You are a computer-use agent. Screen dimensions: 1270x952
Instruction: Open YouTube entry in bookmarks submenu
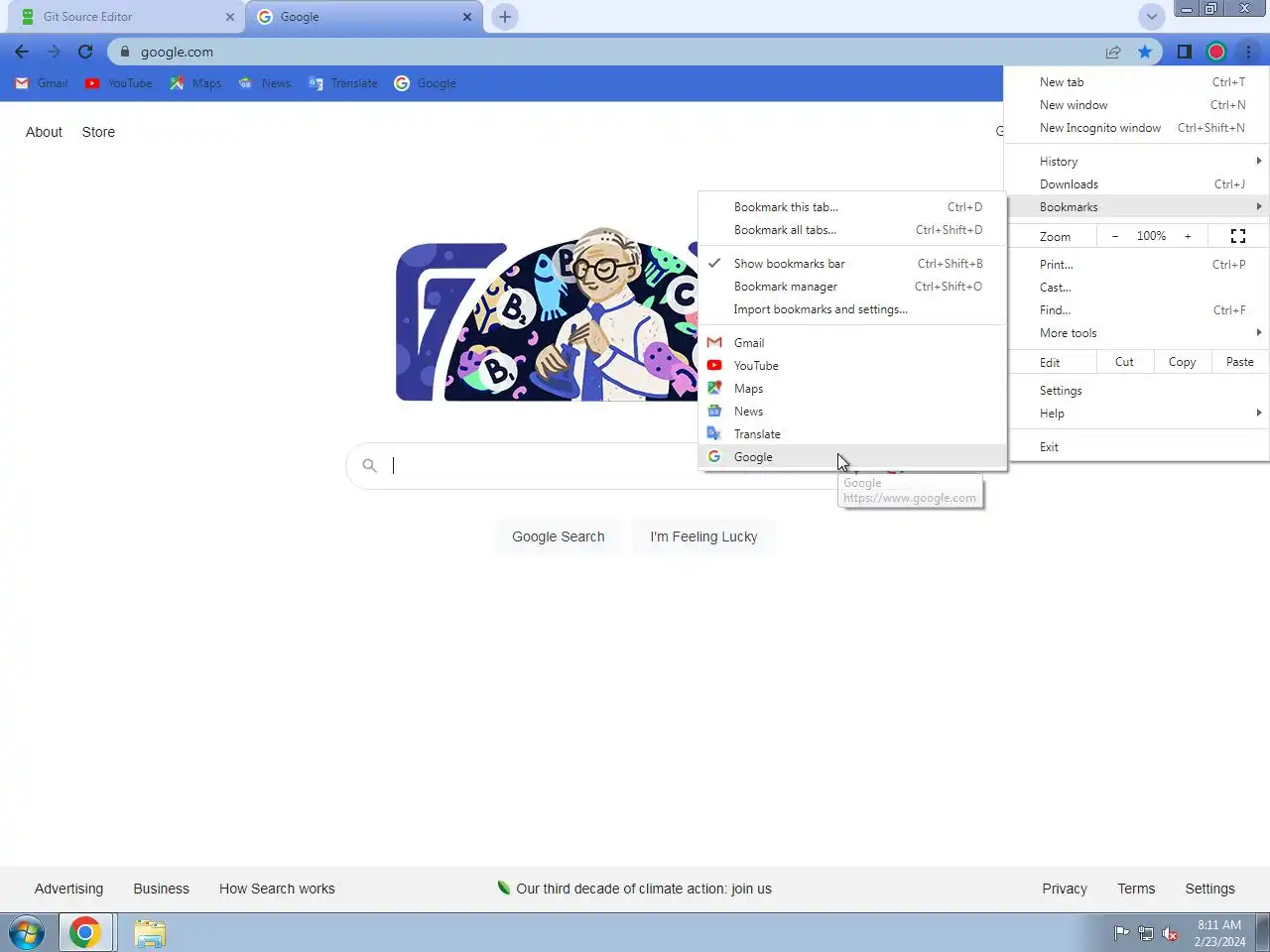click(852, 366)
